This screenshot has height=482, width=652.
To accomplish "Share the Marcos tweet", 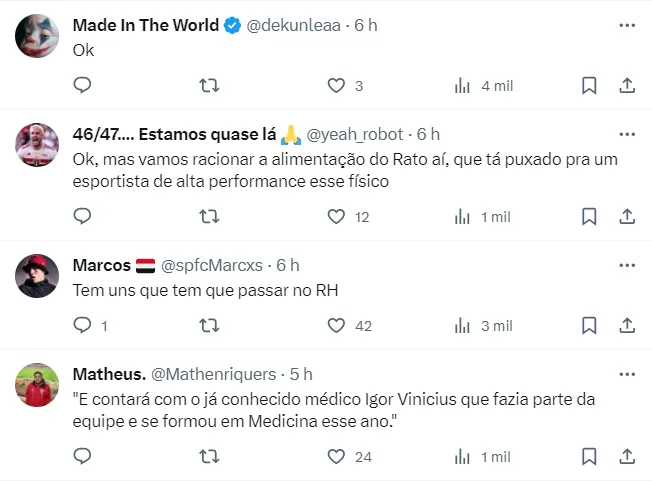I will click(627, 326).
